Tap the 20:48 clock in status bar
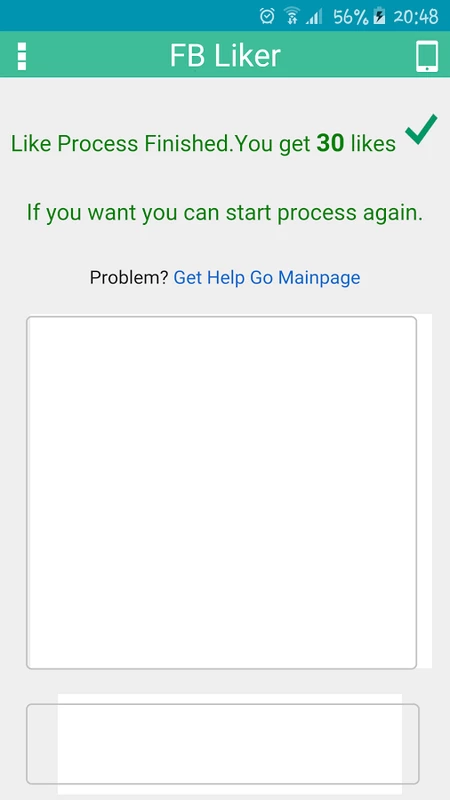This screenshot has width=450, height=800. [x=416, y=17]
